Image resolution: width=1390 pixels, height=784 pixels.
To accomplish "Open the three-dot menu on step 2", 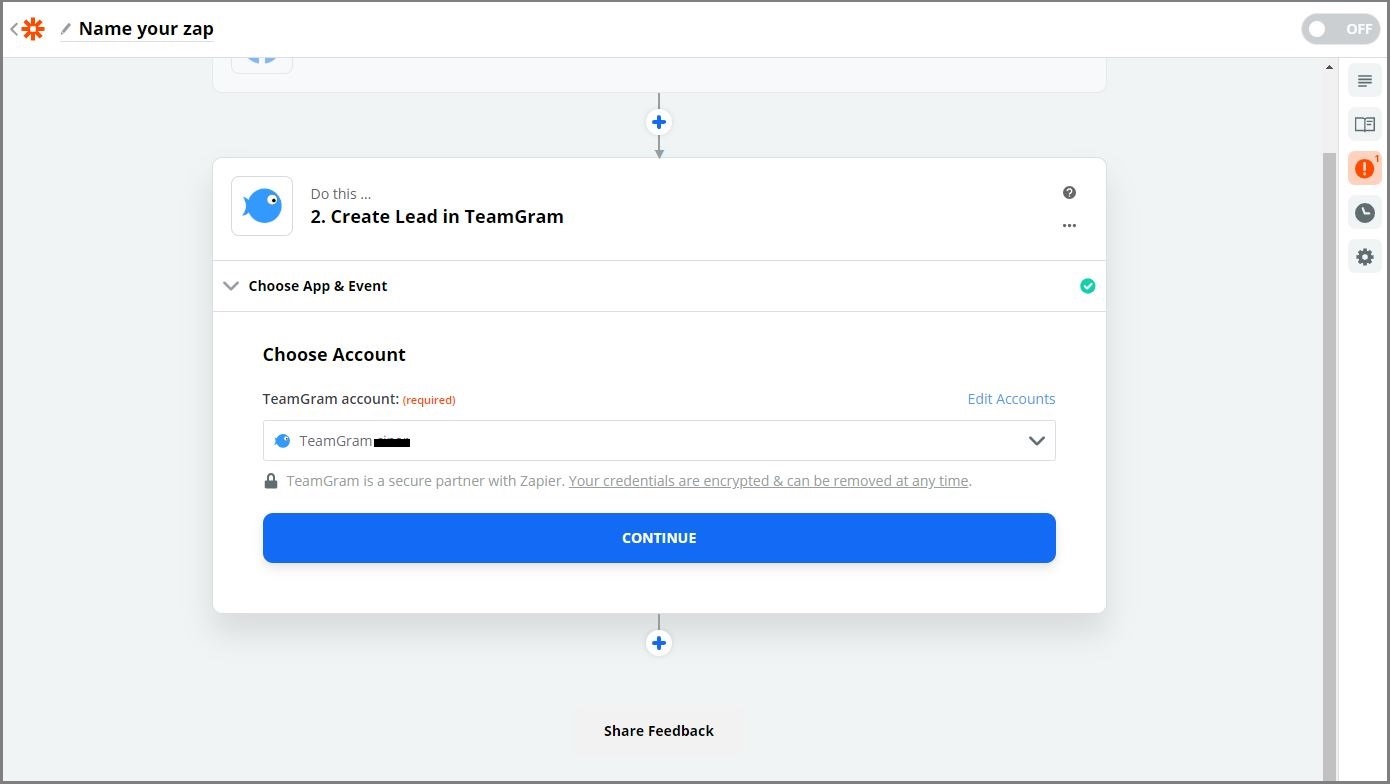I will click(1069, 226).
